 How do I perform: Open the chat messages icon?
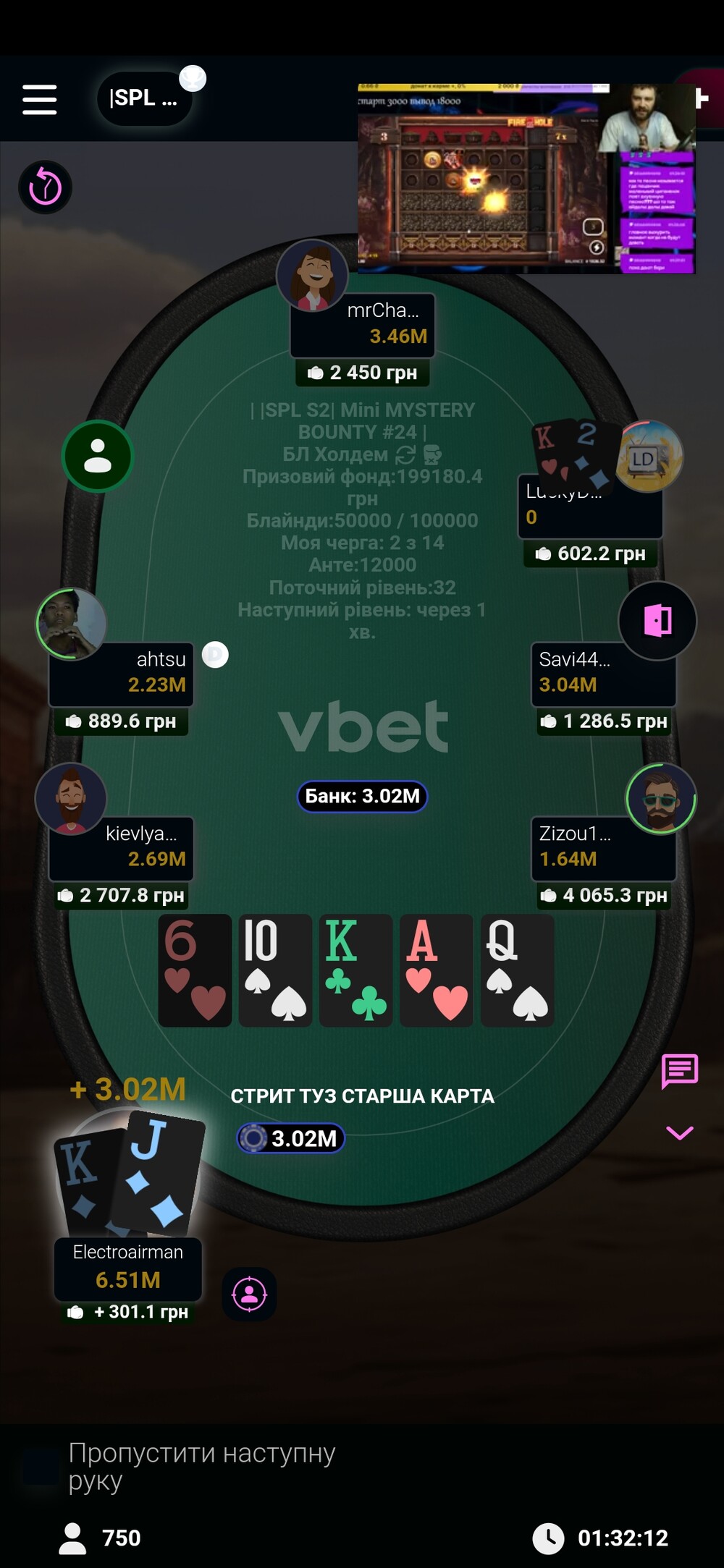pyautogui.click(x=680, y=1071)
